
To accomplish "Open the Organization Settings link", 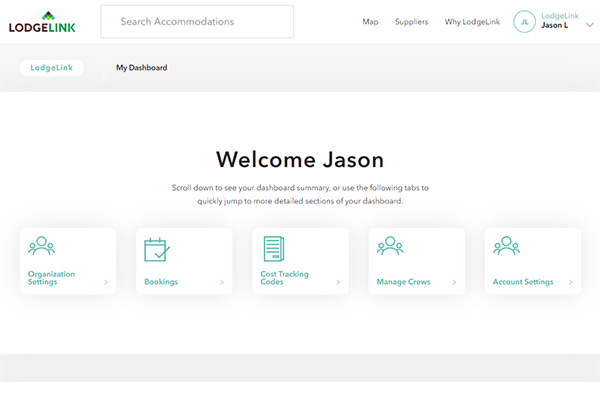I will coord(51,278).
